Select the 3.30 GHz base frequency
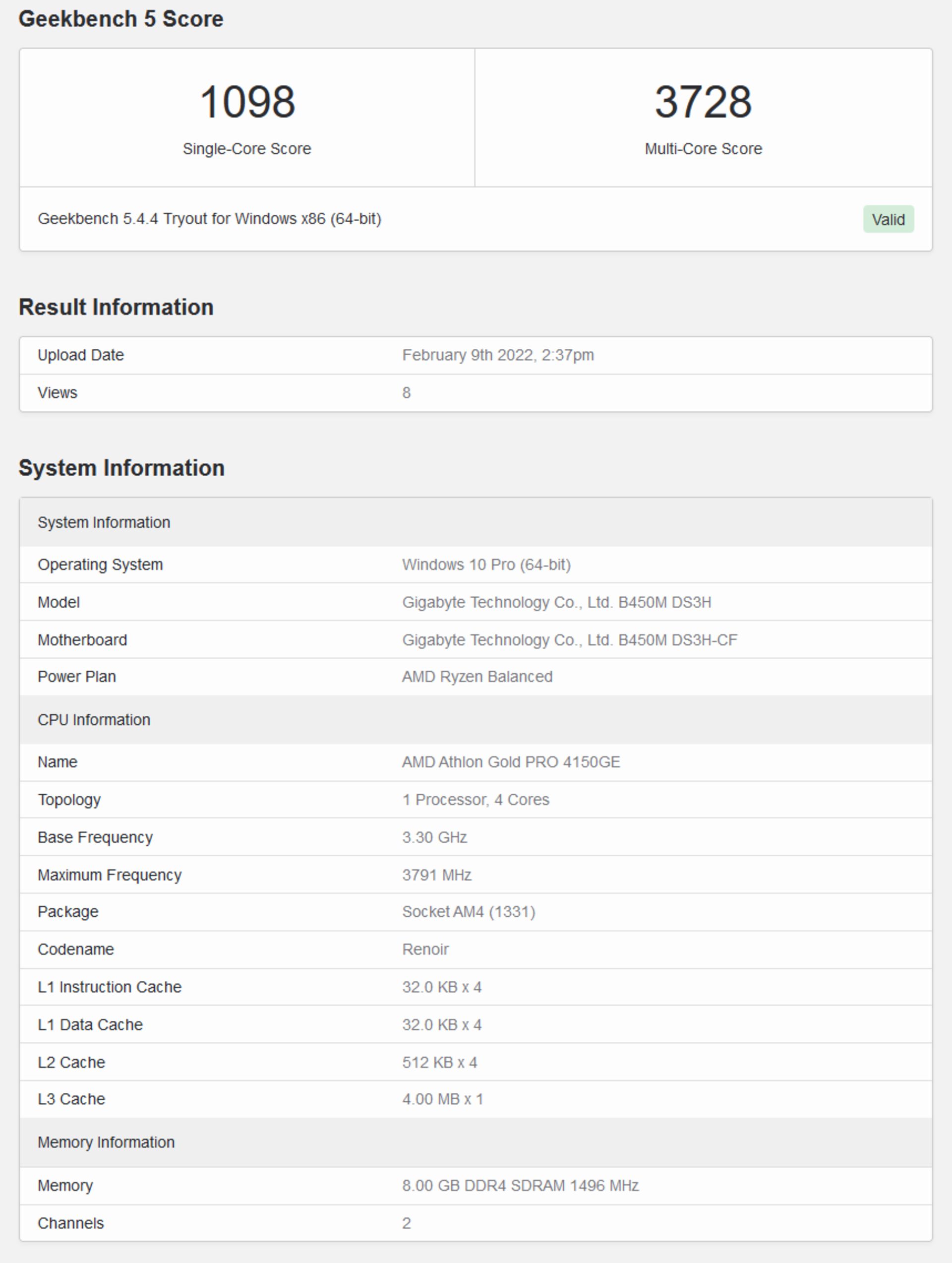Viewport: 952px width, 1263px height. [x=435, y=838]
